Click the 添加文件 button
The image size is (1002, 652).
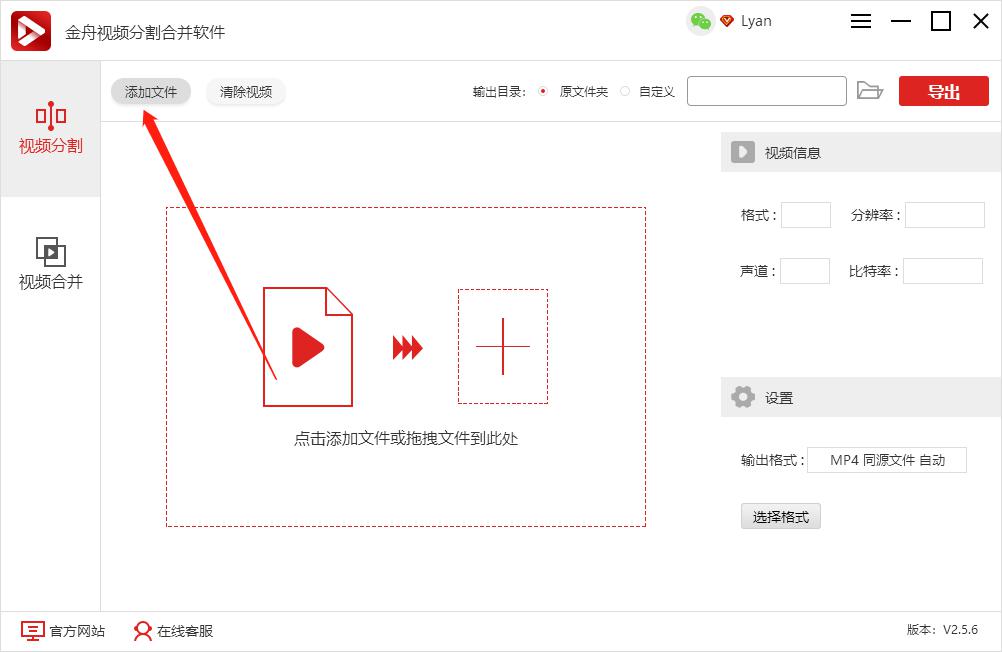(151, 92)
